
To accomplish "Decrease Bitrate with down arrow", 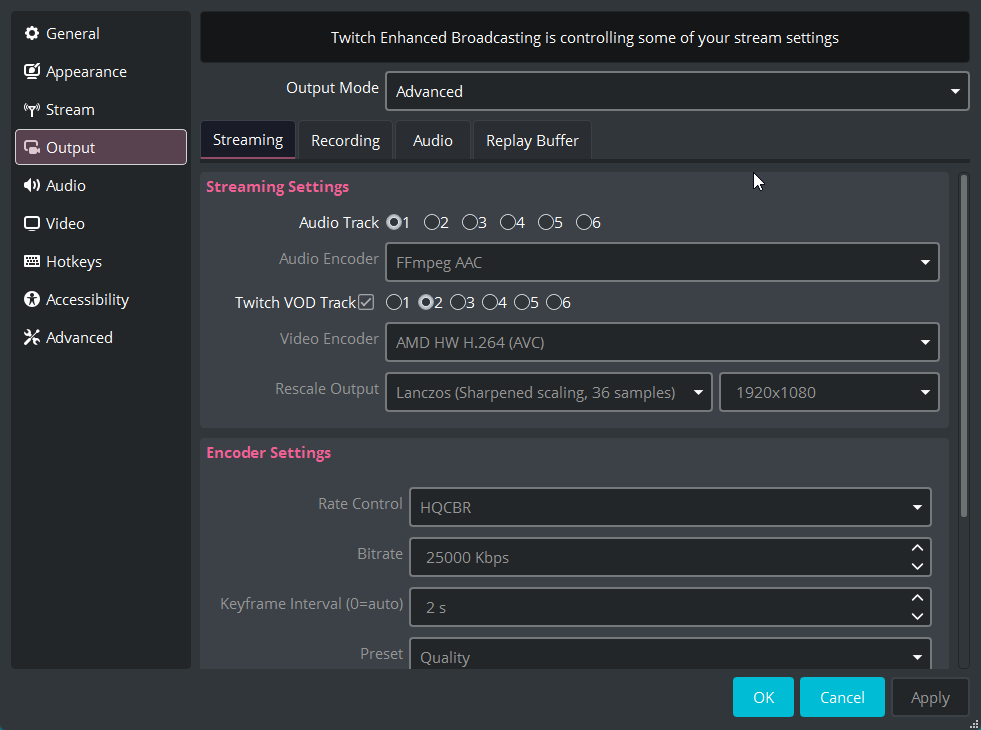I will [x=917, y=566].
